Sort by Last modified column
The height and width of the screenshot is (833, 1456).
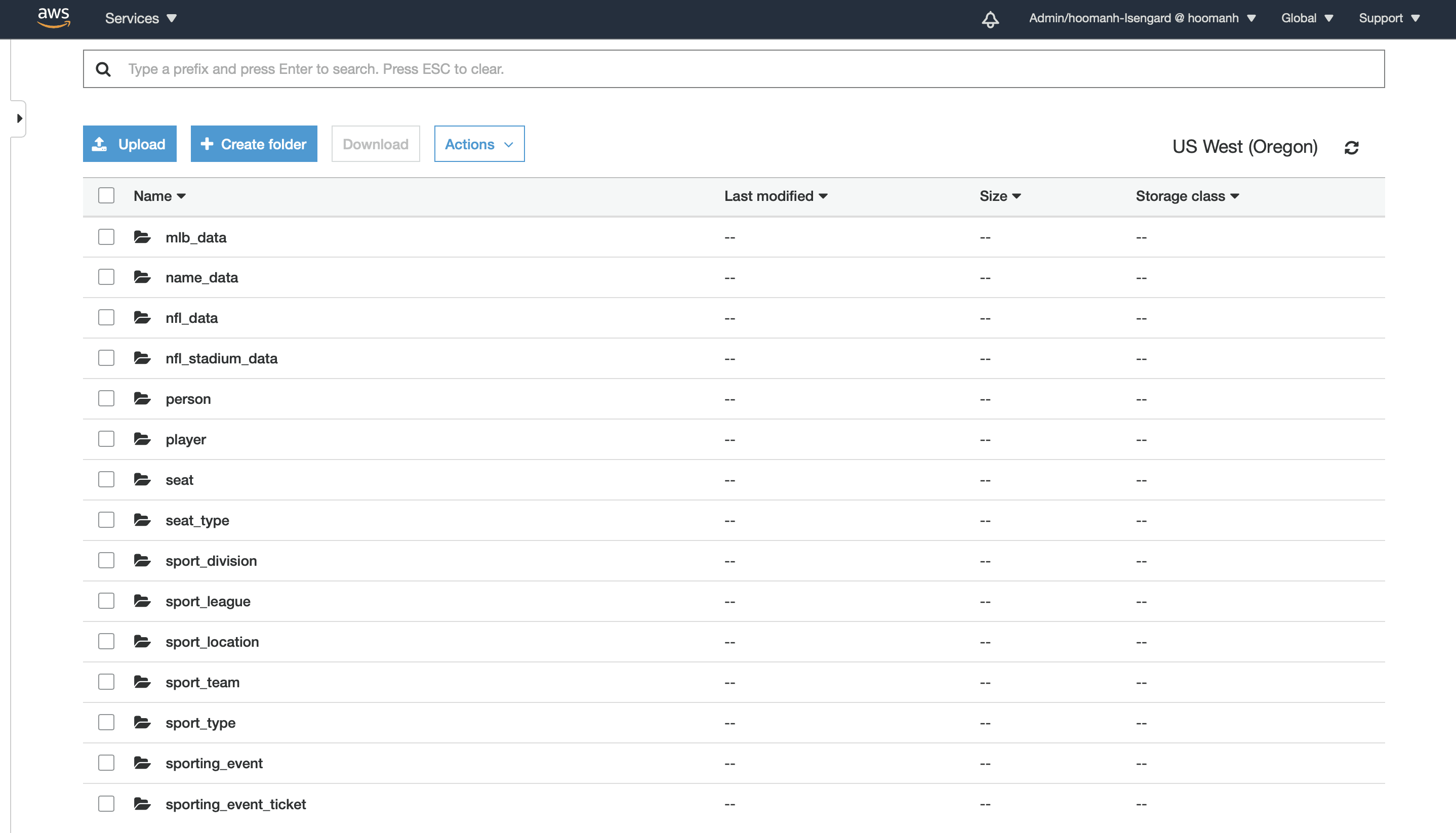click(x=776, y=196)
